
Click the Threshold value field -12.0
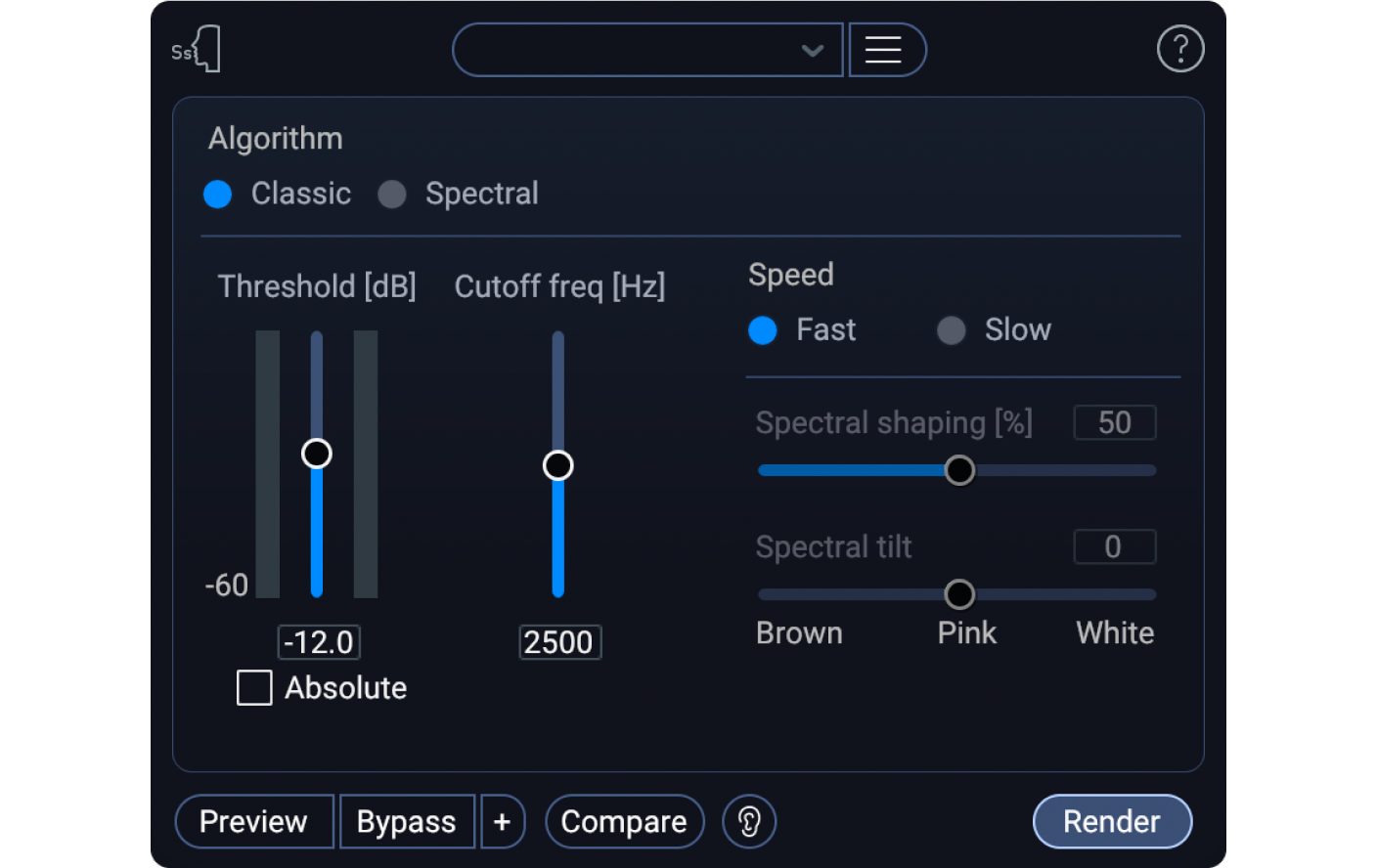point(319,642)
